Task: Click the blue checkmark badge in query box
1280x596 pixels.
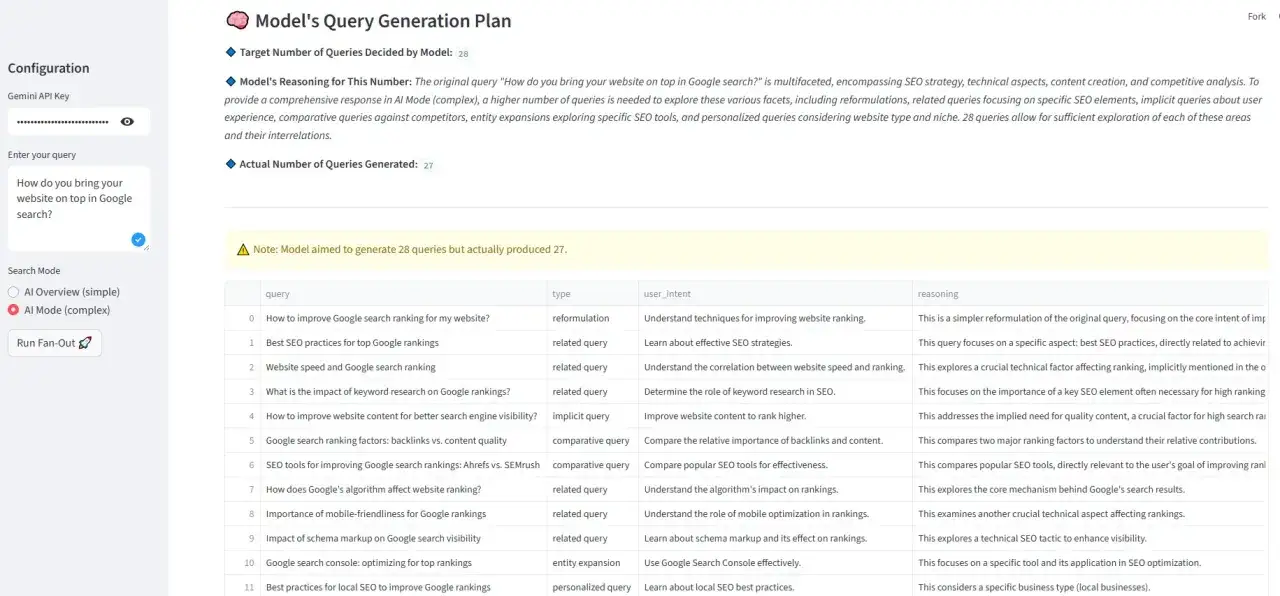Action: pyautogui.click(x=137, y=239)
